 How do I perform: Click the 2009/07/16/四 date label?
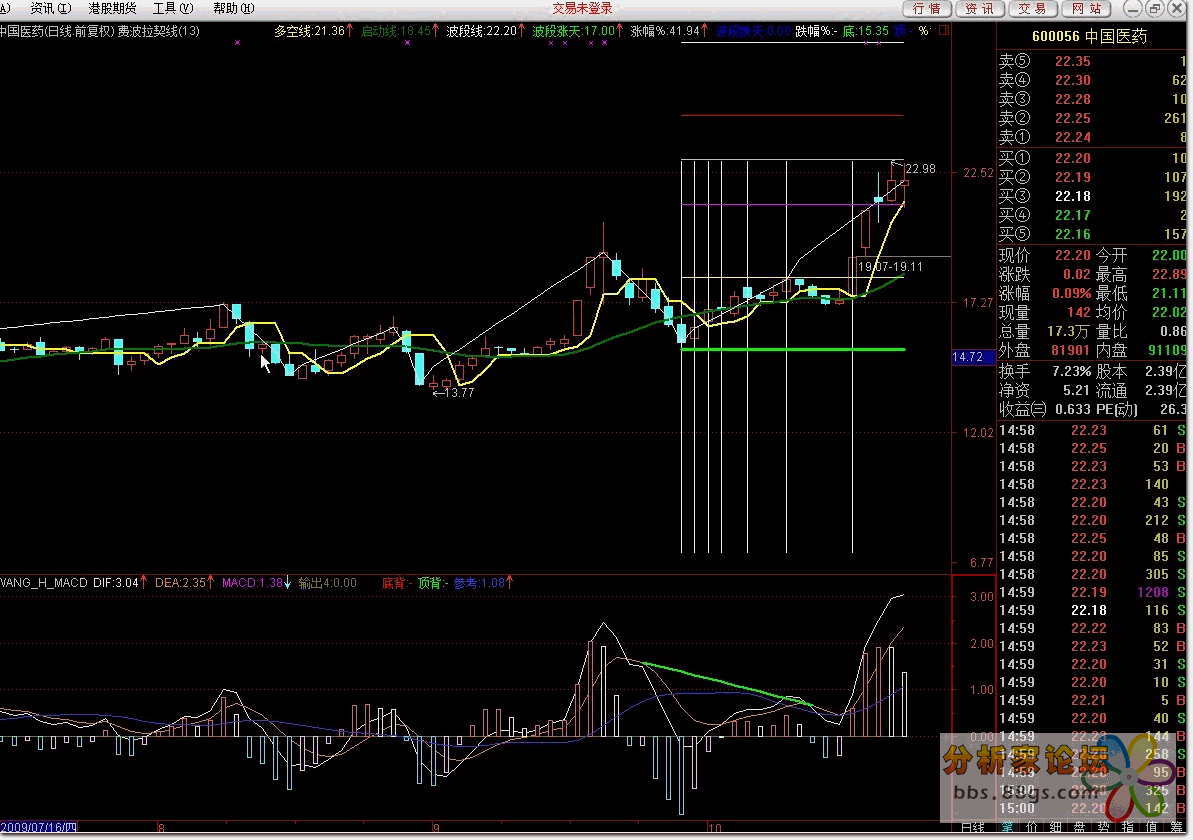pyautogui.click(x=39, y=828)
